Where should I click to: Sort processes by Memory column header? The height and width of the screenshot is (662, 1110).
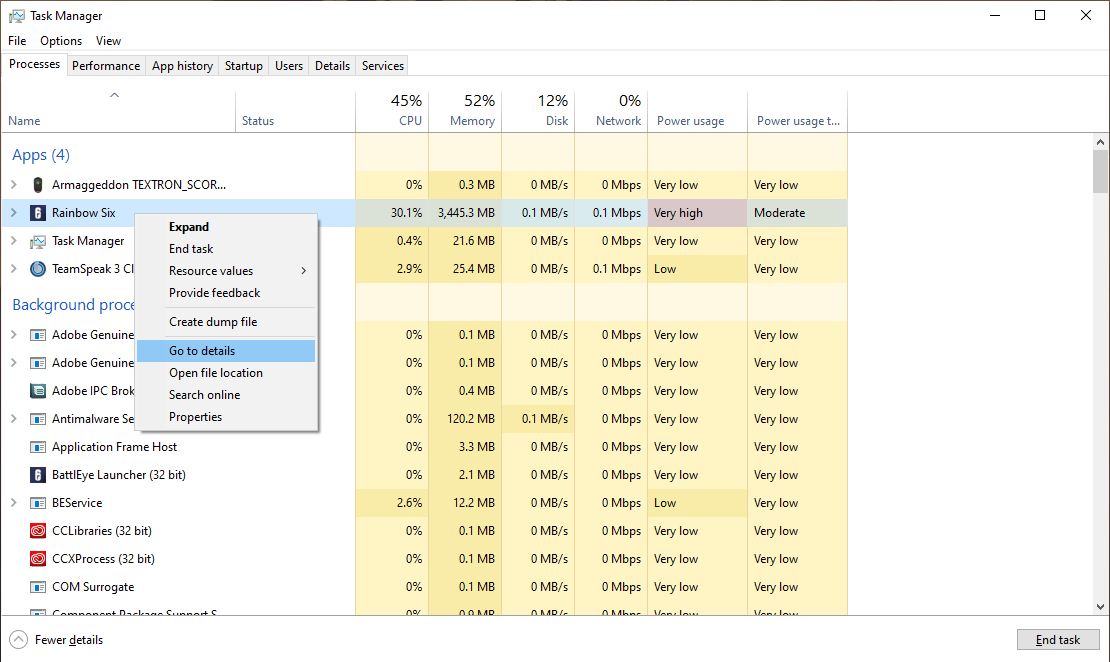click(x=465, y=111)
